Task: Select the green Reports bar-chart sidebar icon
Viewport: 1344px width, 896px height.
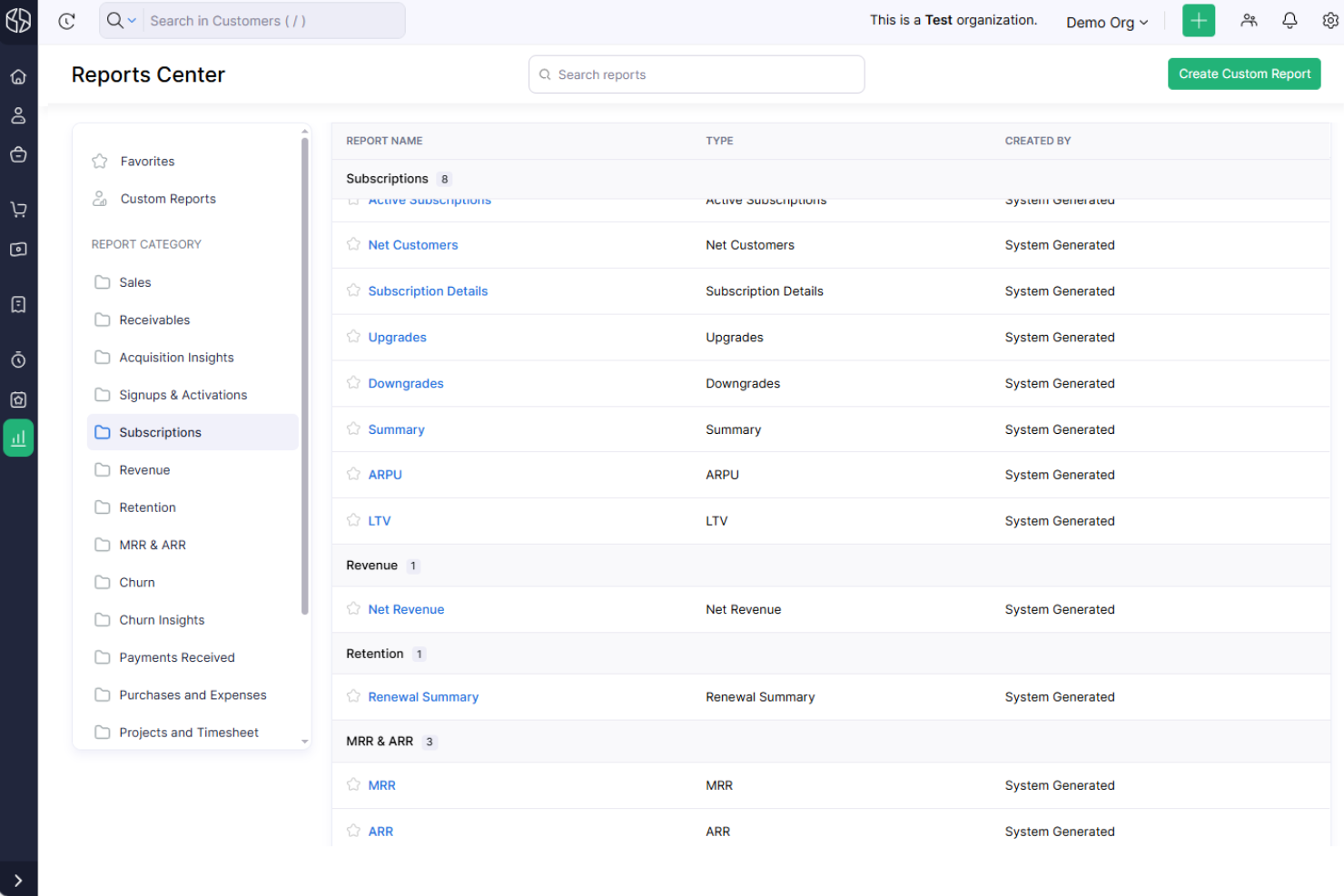Action: coord(18,438)
